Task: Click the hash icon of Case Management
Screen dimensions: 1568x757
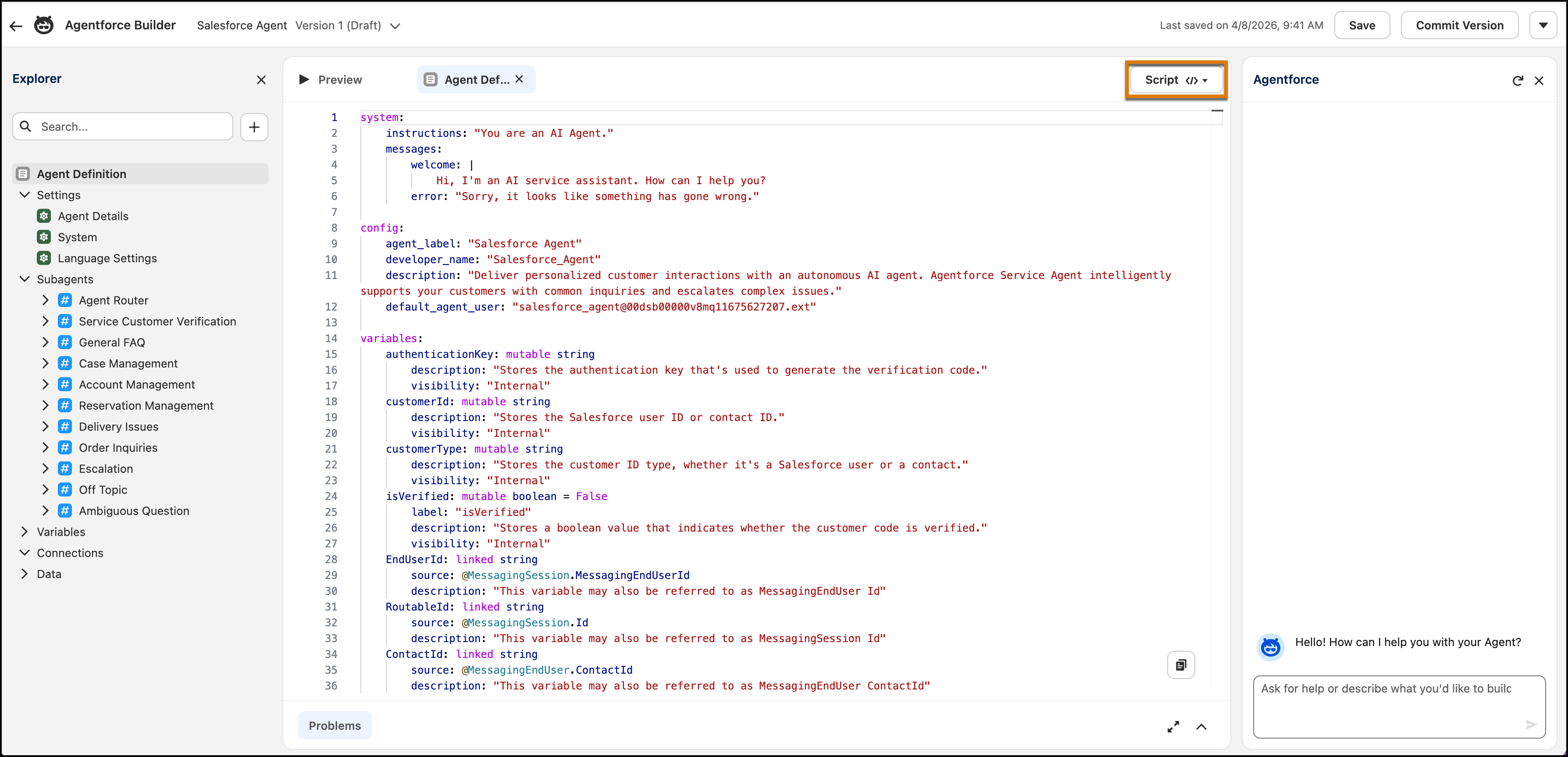Action: click(x=65, y=363)
